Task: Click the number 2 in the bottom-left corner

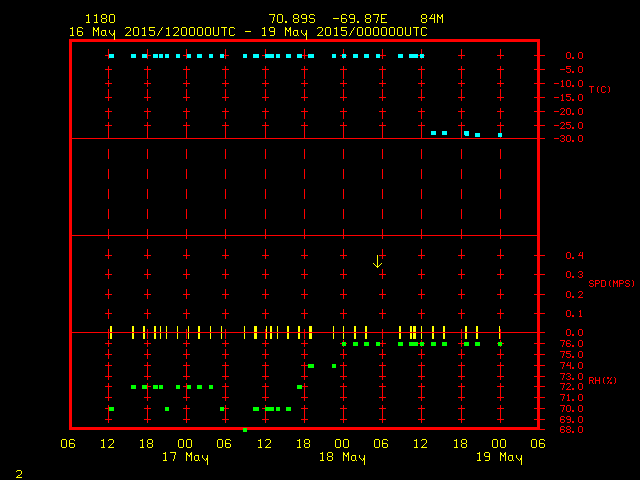Action: point(18,472)
